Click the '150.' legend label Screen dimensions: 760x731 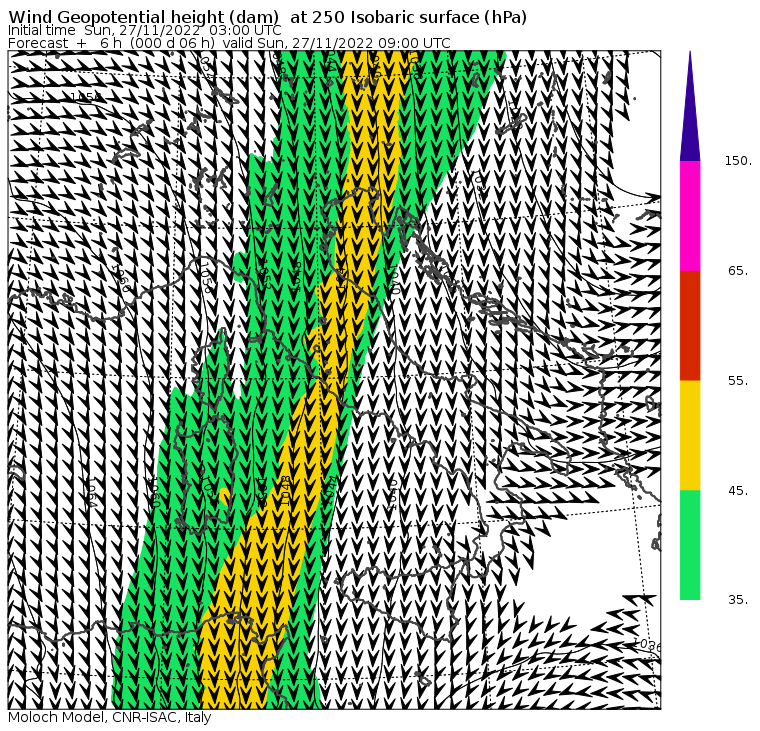[738, 161]
